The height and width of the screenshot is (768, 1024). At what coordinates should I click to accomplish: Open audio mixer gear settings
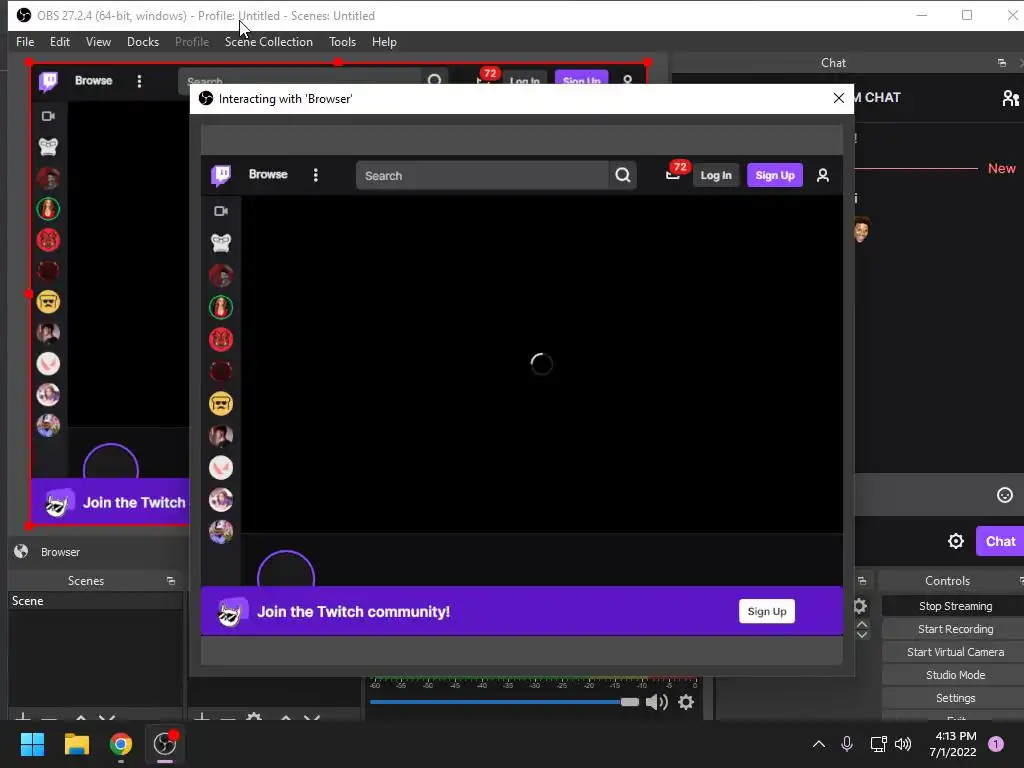point(686,702)
